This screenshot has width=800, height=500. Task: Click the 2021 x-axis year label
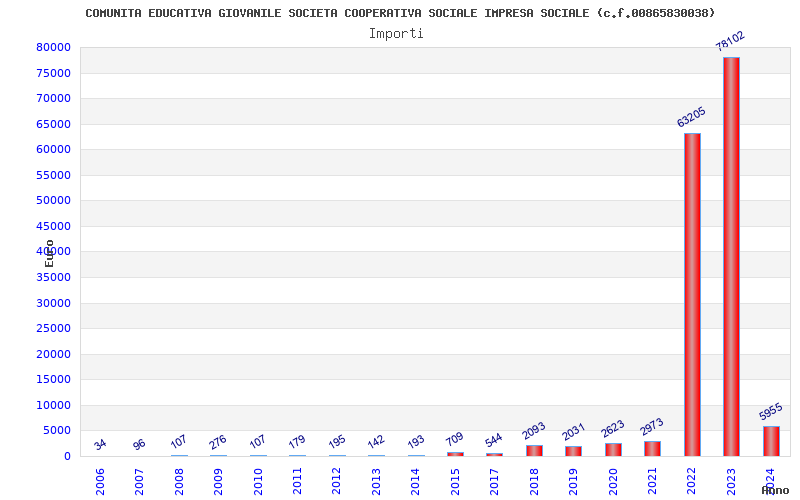(x=652, y=481)
